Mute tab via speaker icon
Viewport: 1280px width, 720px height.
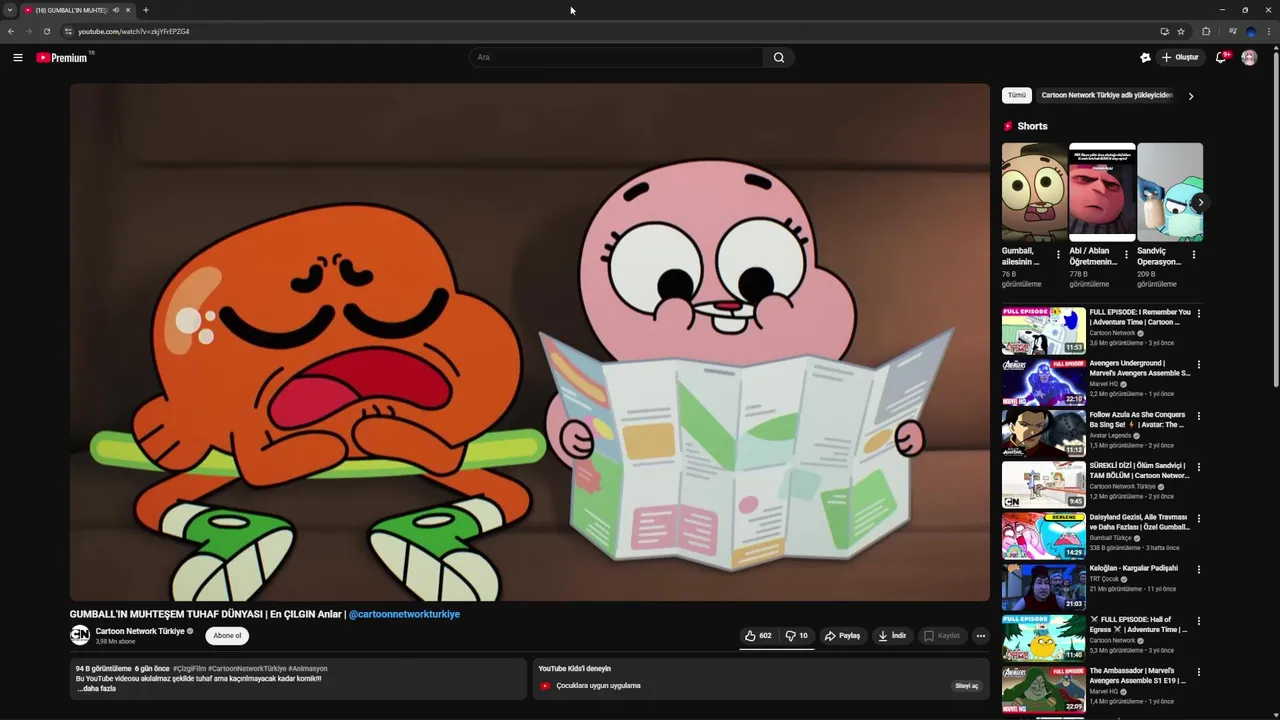click(x=116, y=10)
